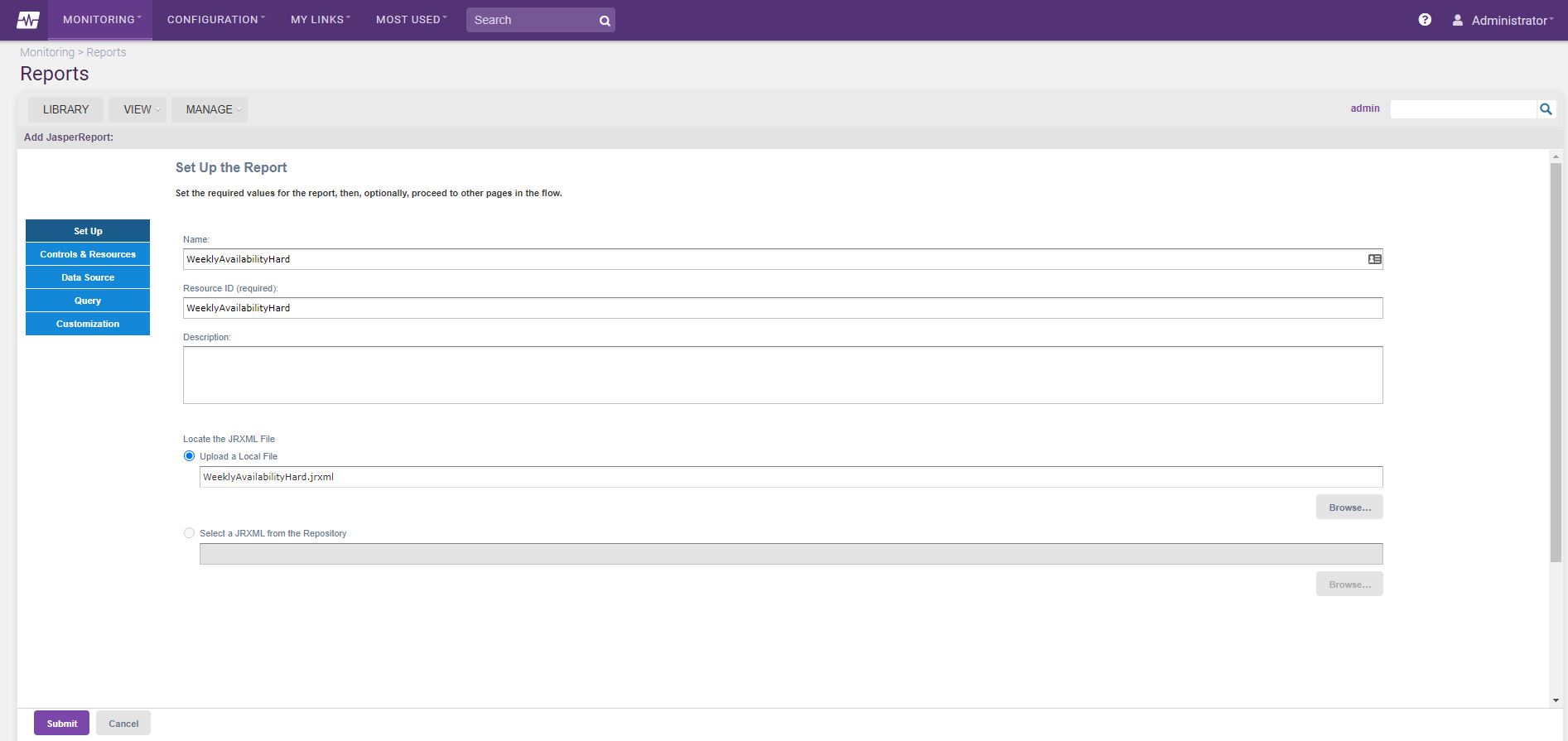The image size is (1568, 741).
Task: Open the Administrator account dropdown
Action: [x=1511, y=21]
